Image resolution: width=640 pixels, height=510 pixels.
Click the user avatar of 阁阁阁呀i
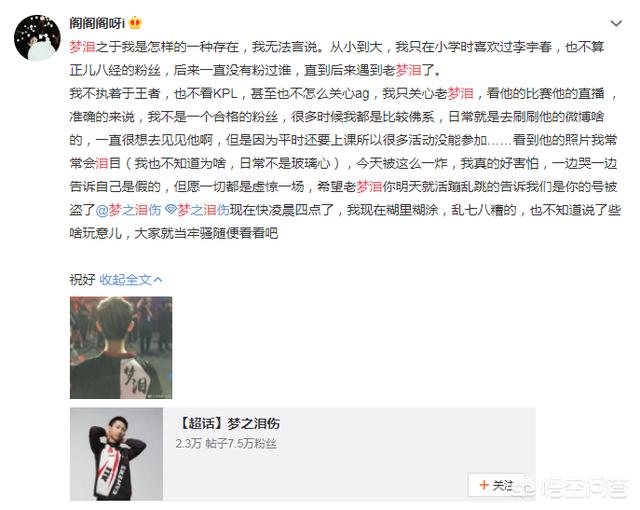tap(37, 38)
